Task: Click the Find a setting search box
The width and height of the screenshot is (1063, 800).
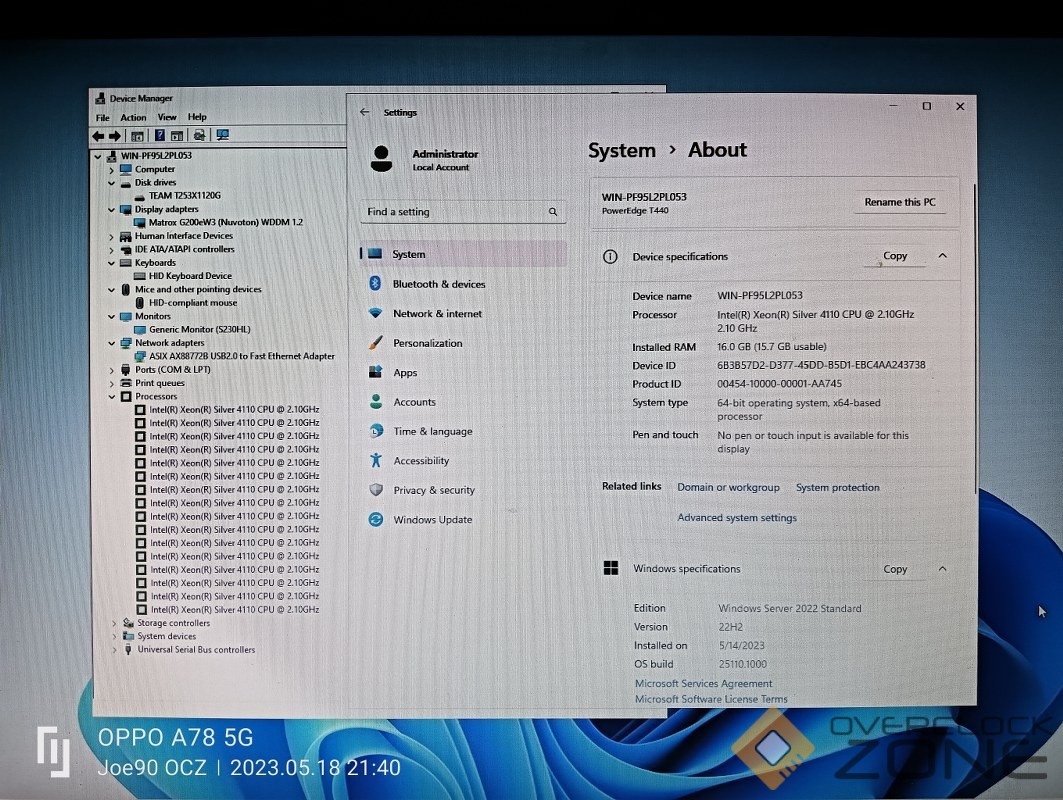Action: pos(463,212)
